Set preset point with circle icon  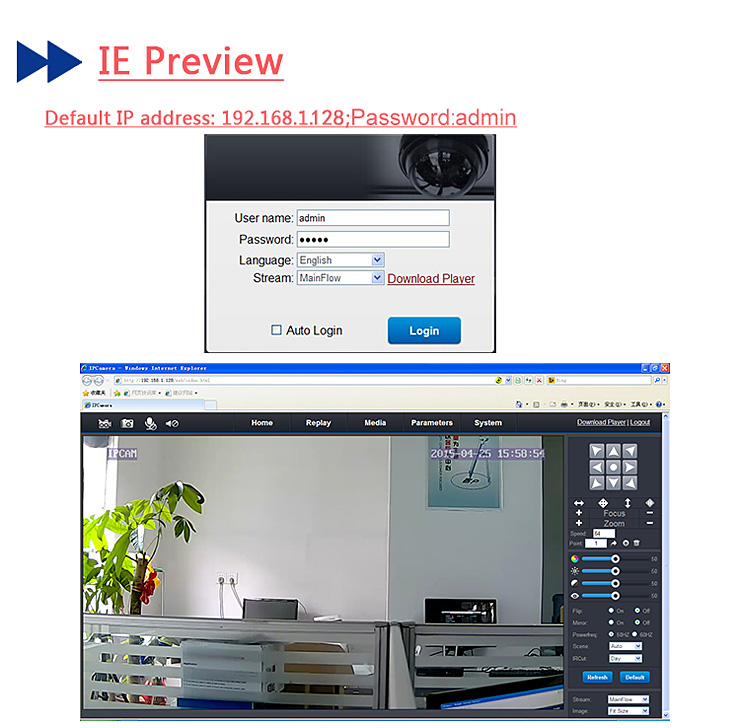625,543
